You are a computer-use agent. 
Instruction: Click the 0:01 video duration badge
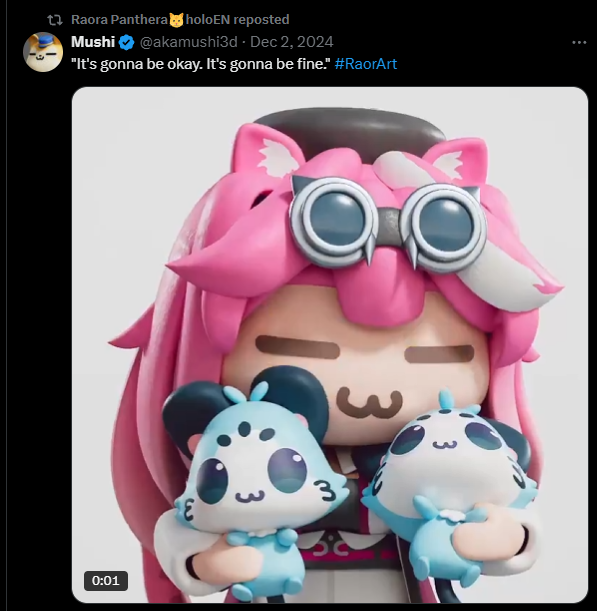coord(106,581)
